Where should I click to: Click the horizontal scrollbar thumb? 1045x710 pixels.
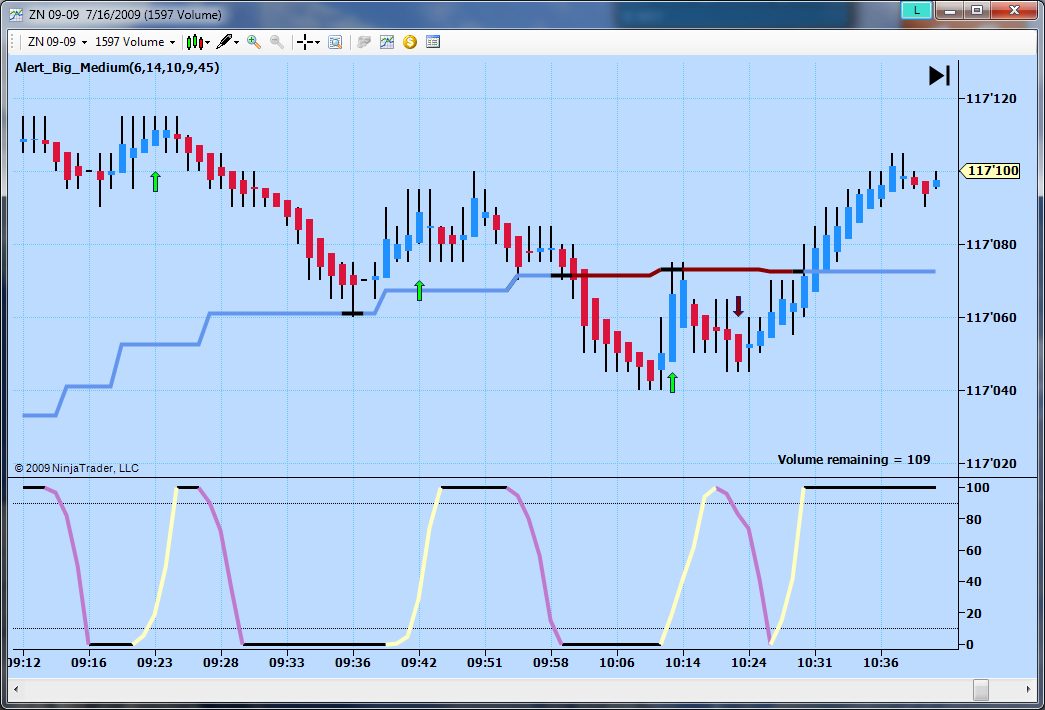tap(980, 689)
